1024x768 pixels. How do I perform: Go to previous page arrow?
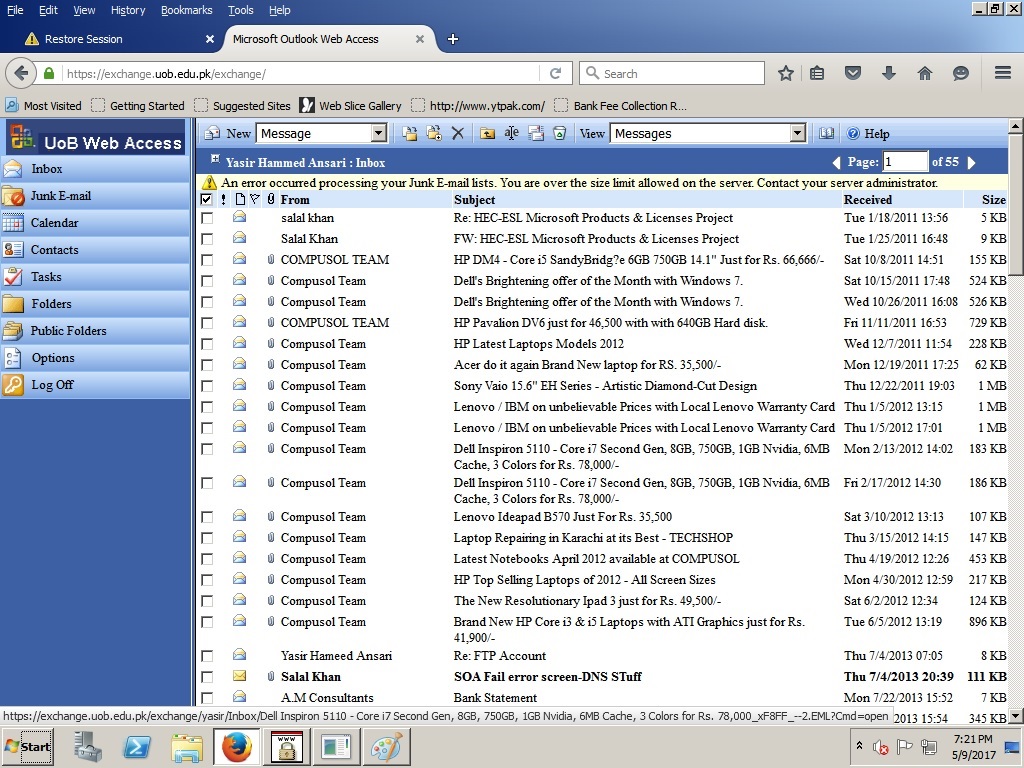click(836, 162)
